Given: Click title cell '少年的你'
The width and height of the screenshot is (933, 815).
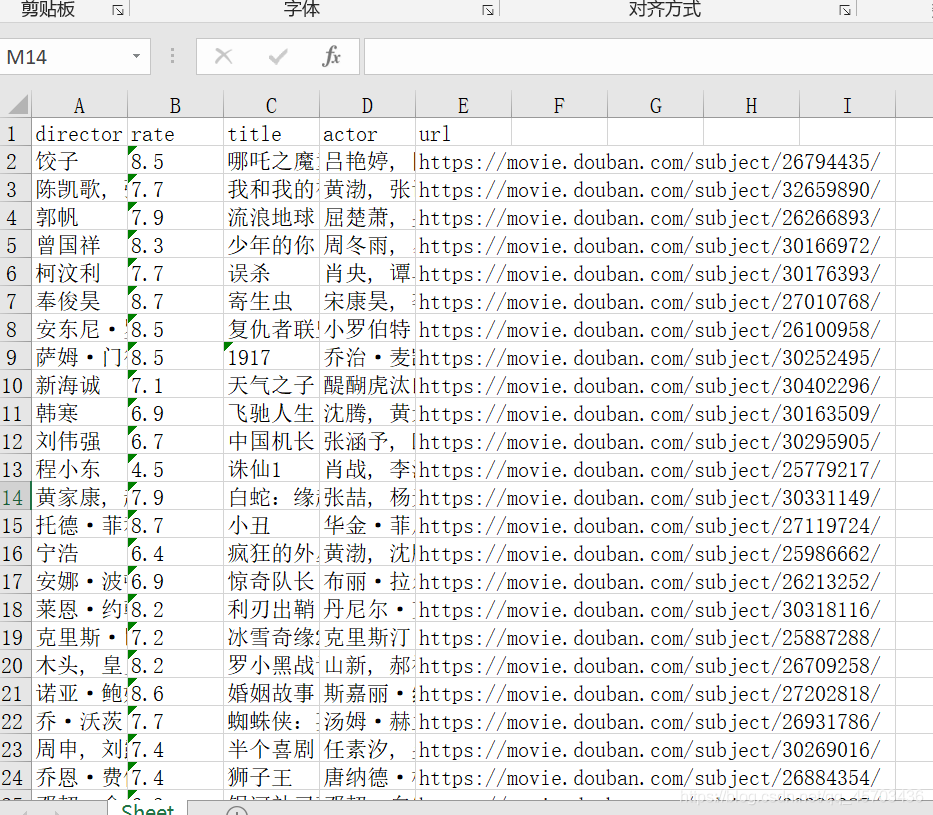Looking at the screenshot, I should point(271,245).
